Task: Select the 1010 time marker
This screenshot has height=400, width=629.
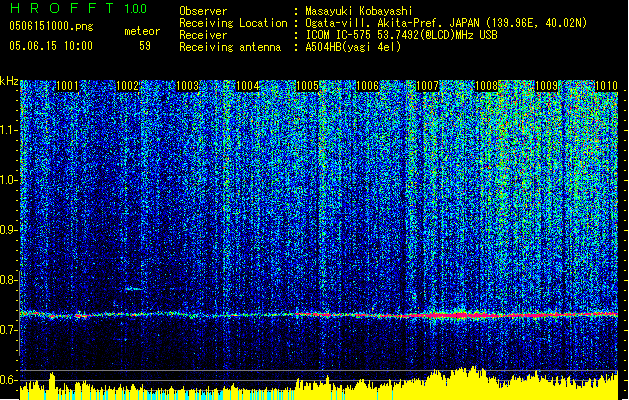Action: coord(606,87)
